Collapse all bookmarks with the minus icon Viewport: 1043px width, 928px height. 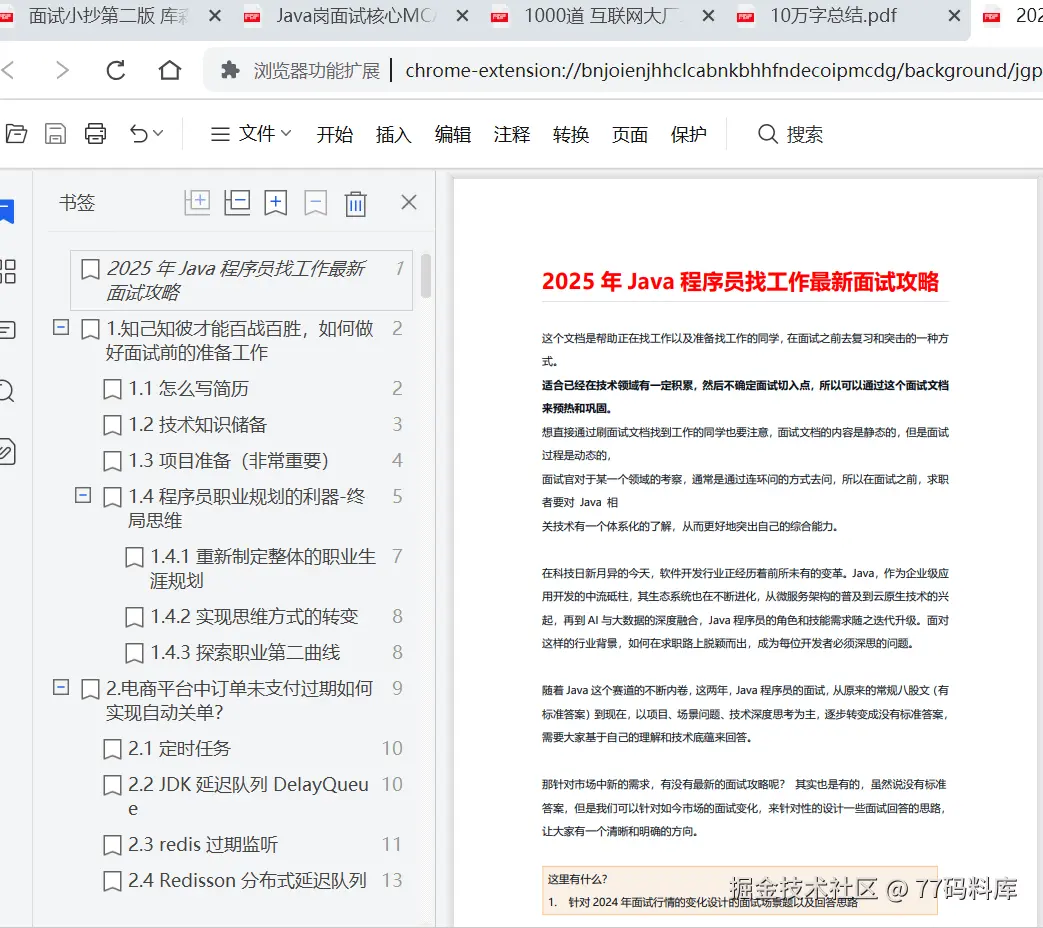coord(237,202)
